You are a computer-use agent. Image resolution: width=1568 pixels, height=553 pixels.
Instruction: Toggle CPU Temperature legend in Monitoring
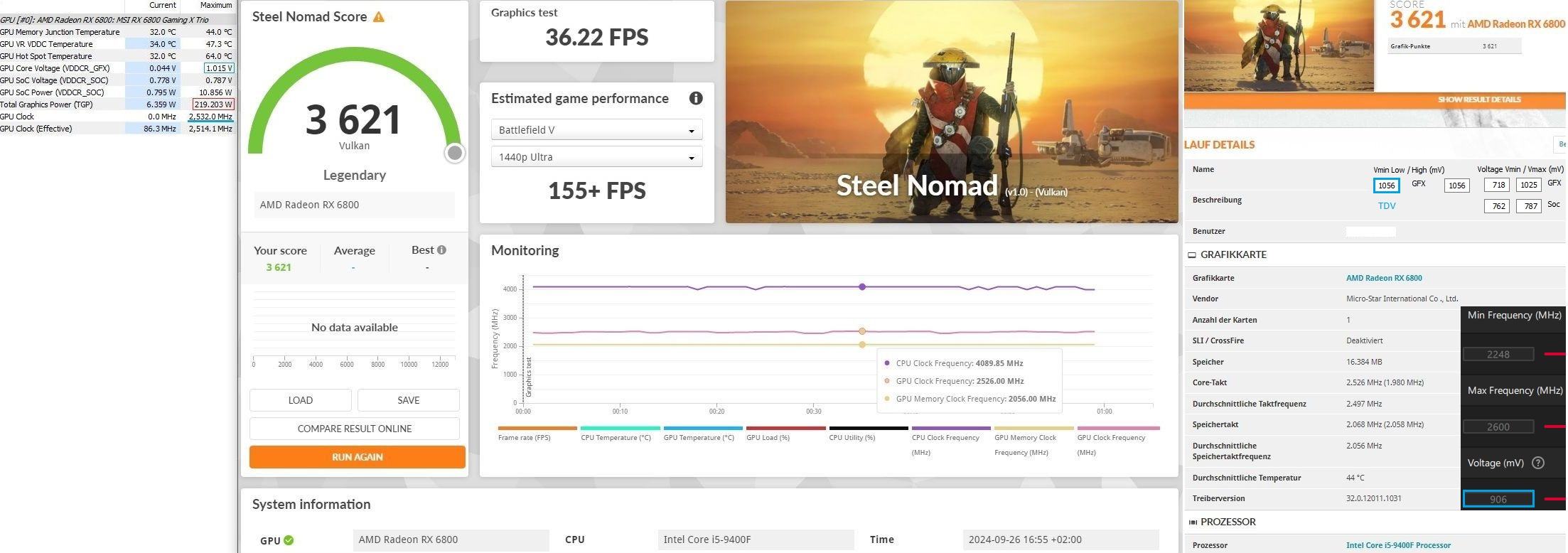tap(620, 434)
